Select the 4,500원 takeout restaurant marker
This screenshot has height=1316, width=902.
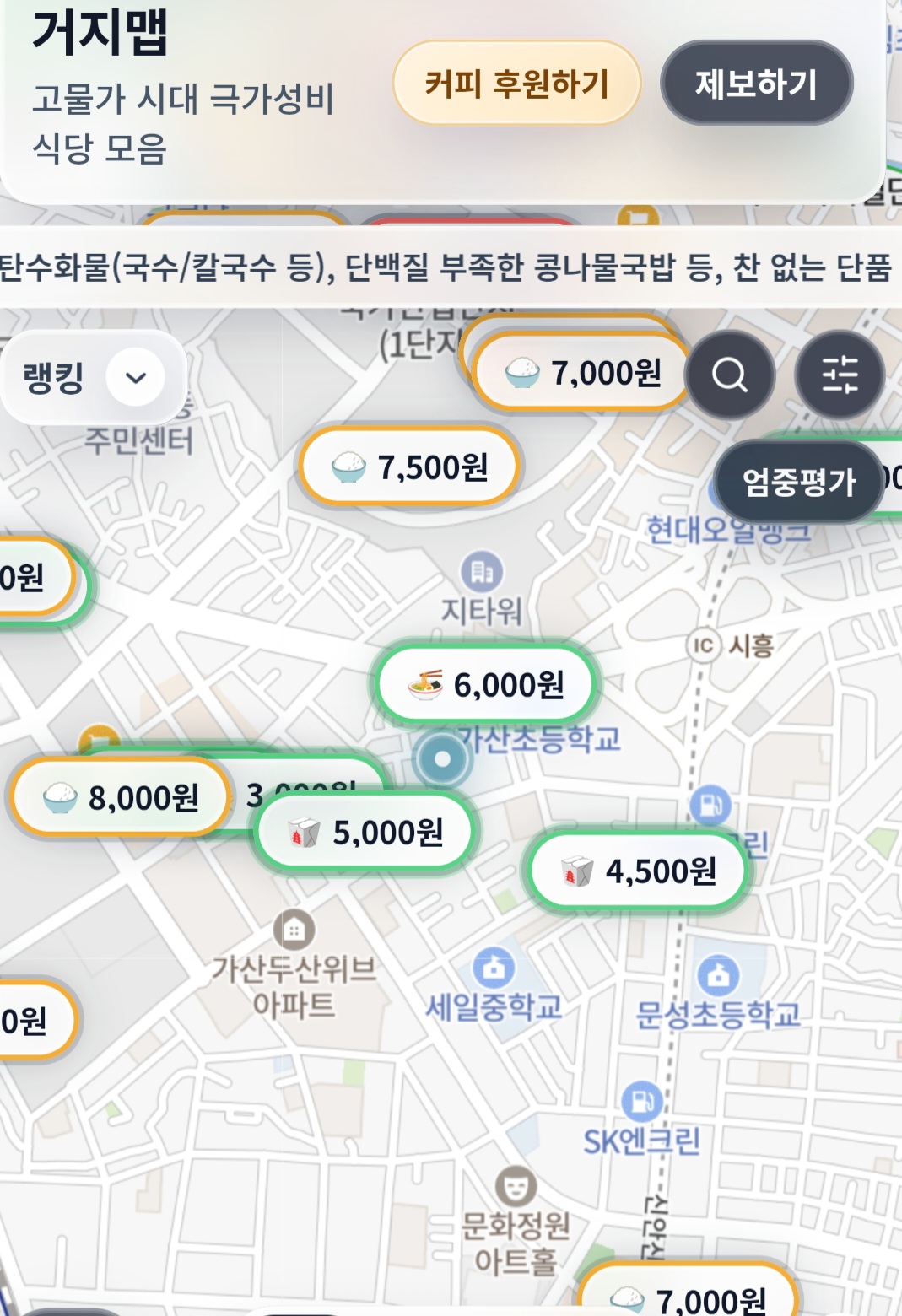coord(638,871)
